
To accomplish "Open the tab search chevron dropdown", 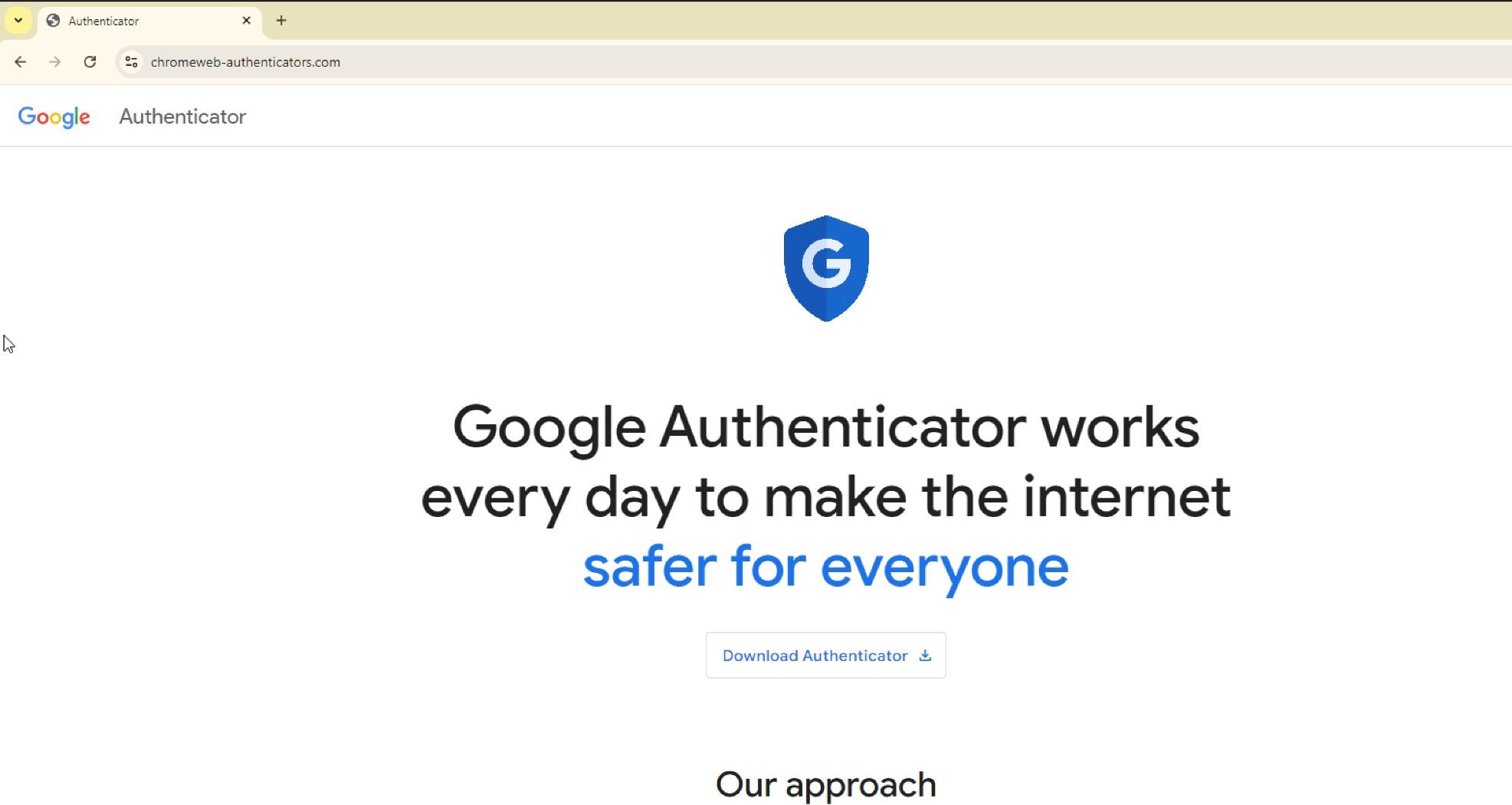I will click(18, 21).
